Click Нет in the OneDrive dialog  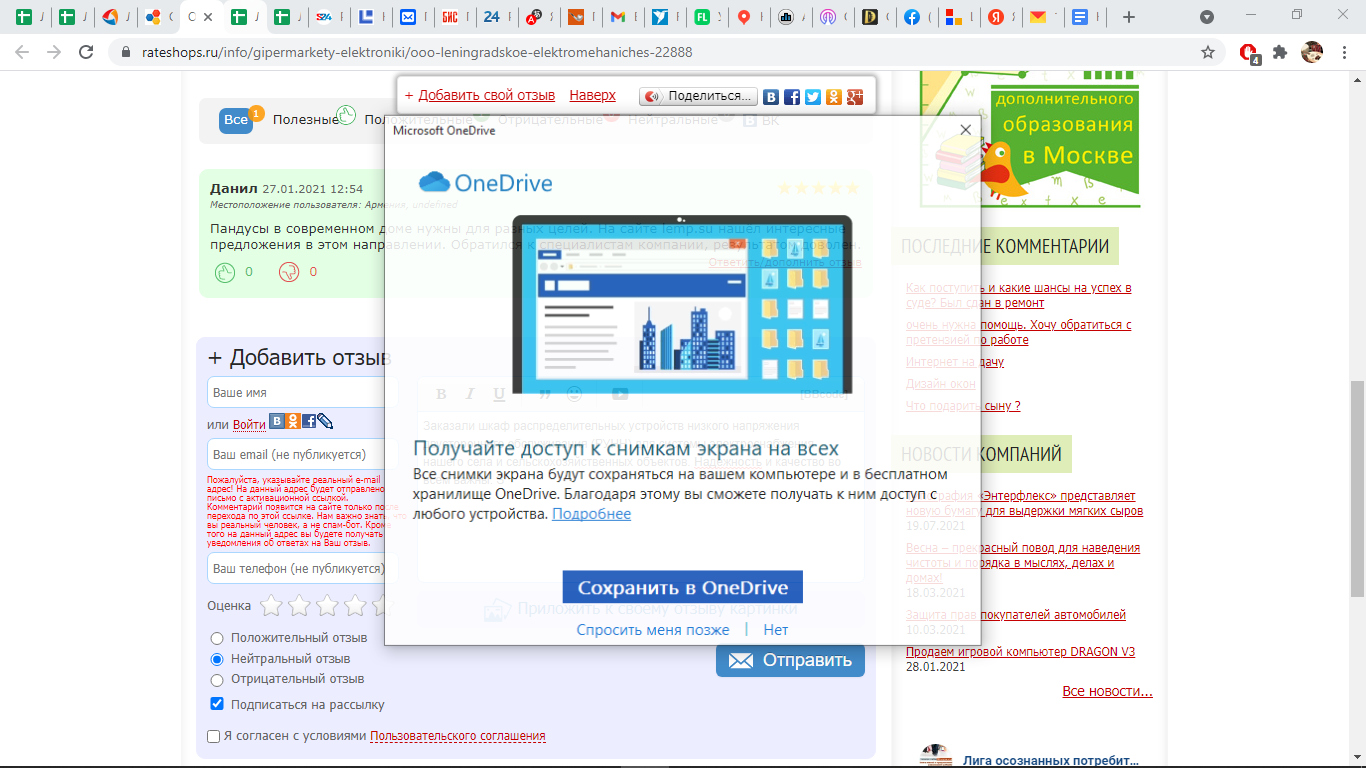(x=776, y=630)
